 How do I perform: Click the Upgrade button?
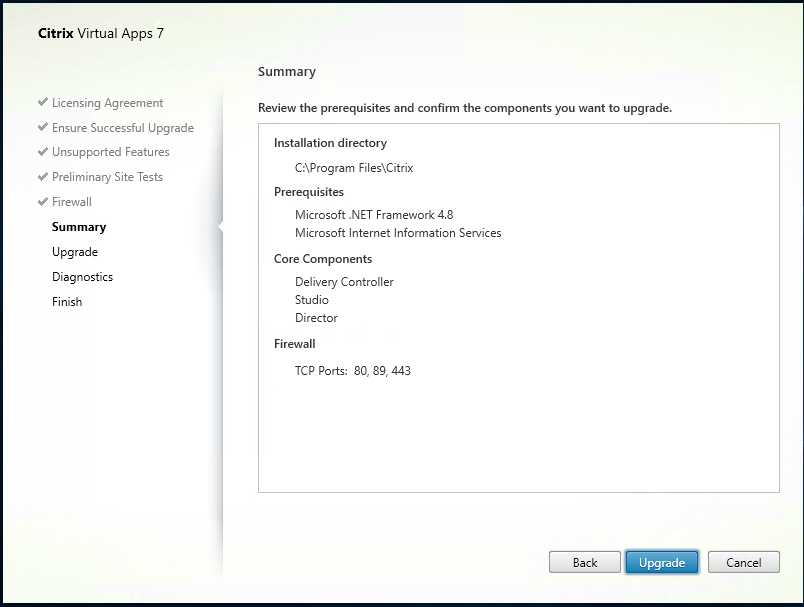[661, 562]
